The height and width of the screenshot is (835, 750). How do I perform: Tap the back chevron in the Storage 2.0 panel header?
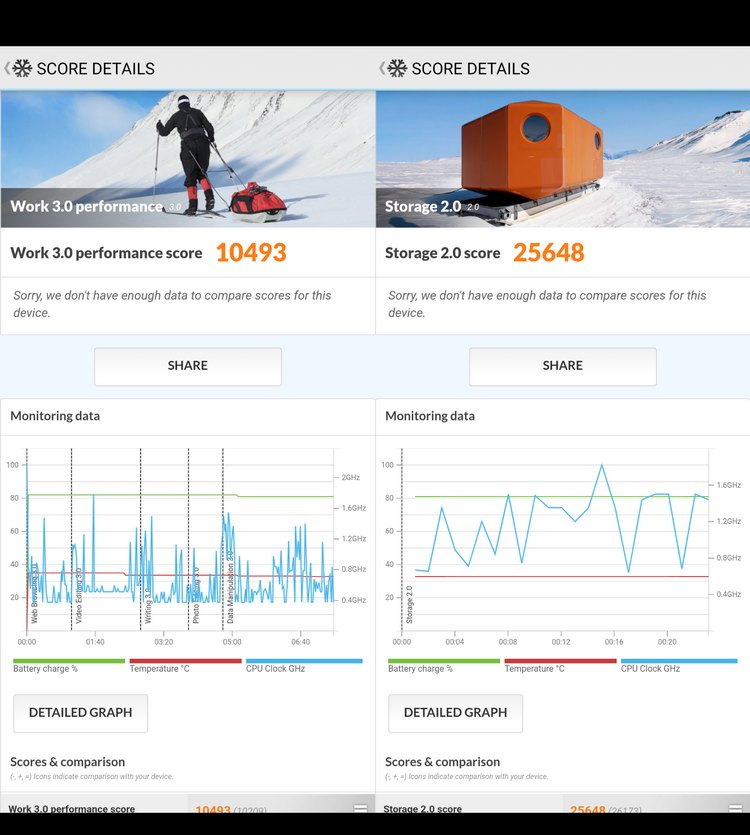[382, 68]
